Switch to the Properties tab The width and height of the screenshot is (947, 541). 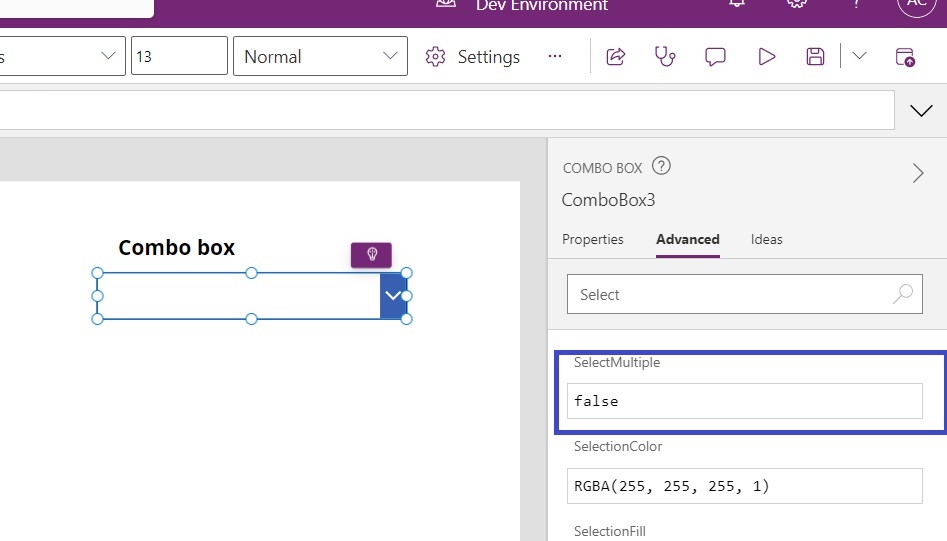[593, 240]
